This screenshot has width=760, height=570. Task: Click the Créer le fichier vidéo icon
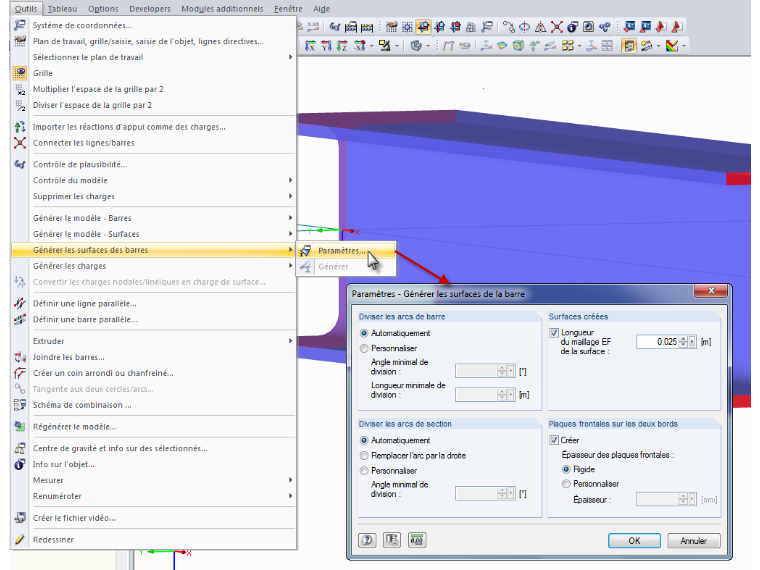point(20,518)
